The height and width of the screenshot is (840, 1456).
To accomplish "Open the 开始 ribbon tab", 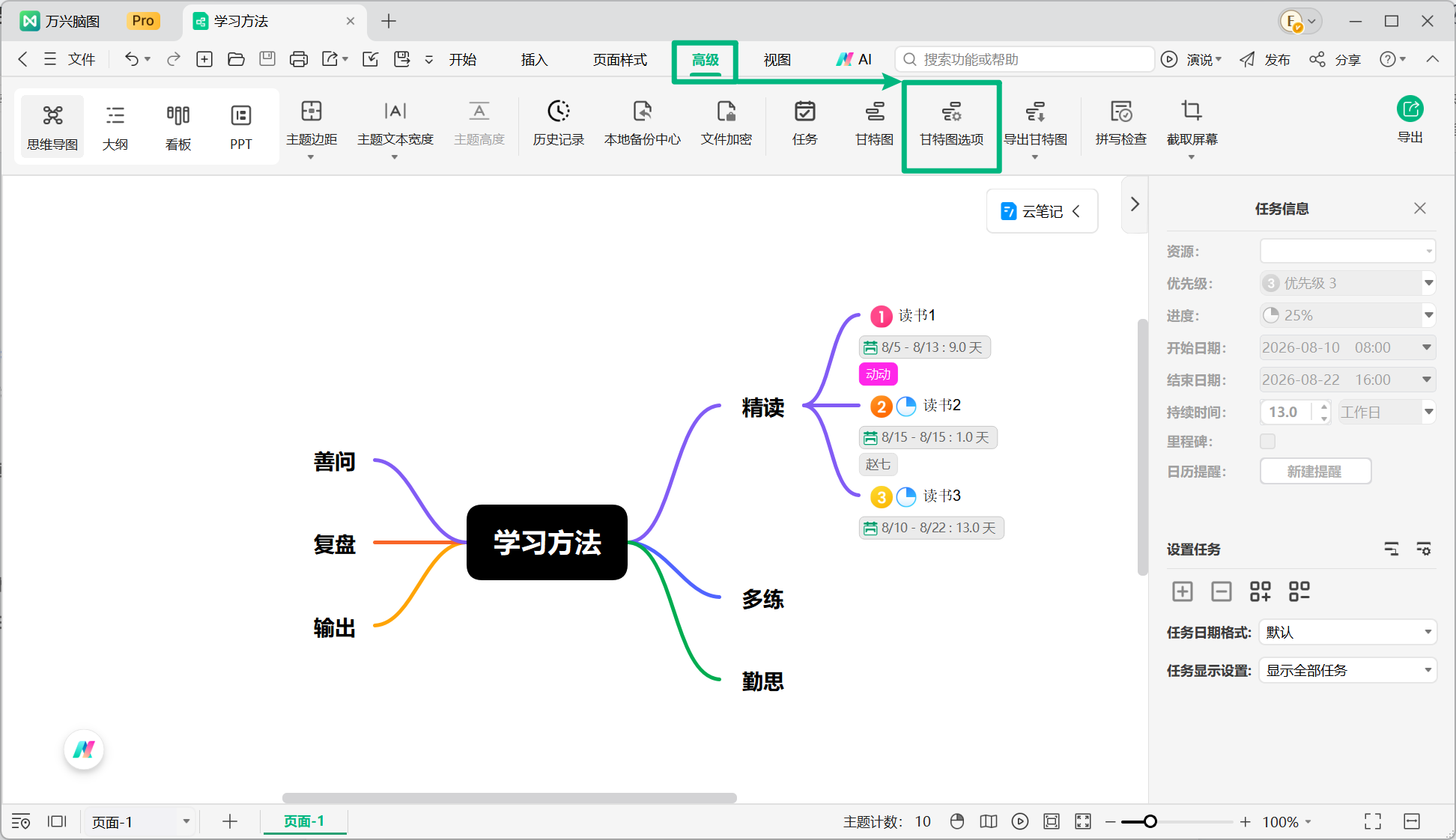I will pos(463,59).
